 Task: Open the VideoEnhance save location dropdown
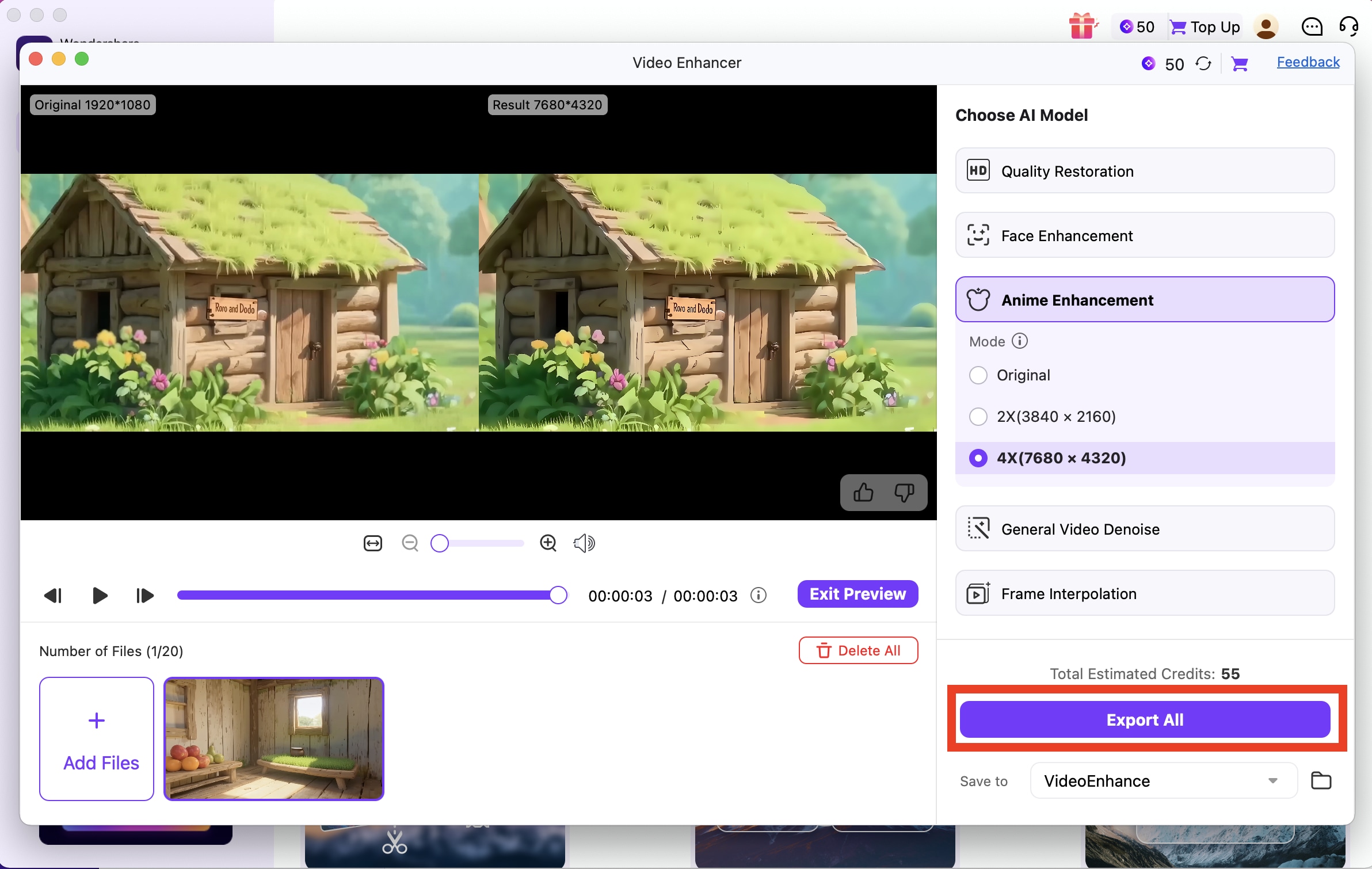click(x=1272, y=780)
